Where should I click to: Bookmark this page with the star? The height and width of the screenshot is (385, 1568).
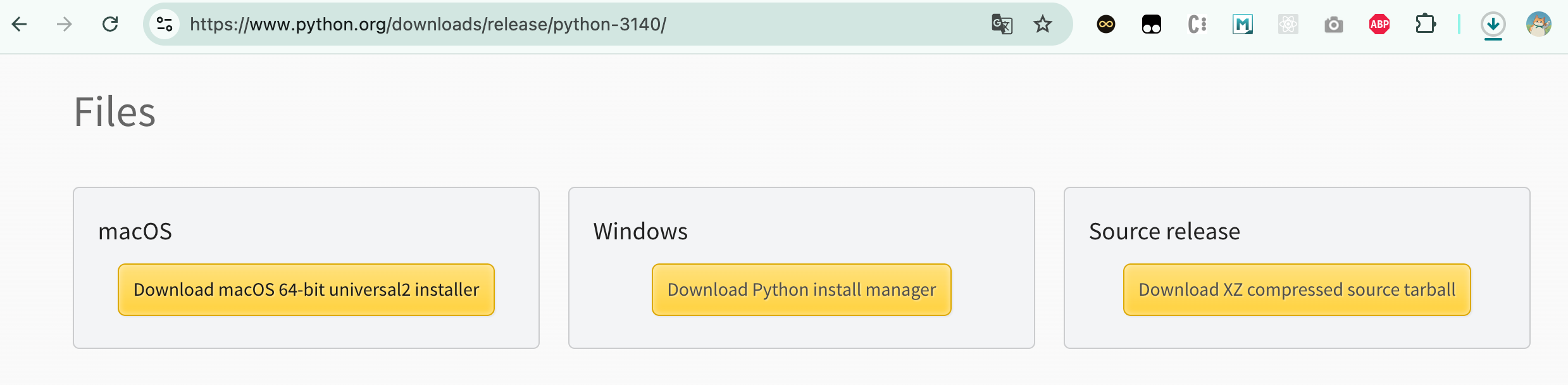(1042, 25)
